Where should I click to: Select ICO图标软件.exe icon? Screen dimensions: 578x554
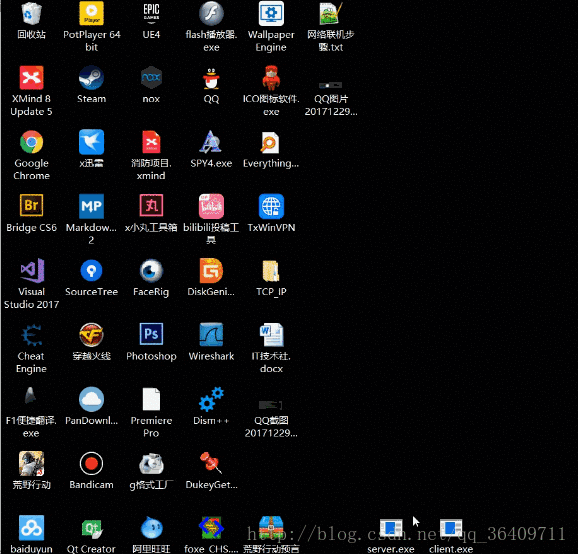271,78
